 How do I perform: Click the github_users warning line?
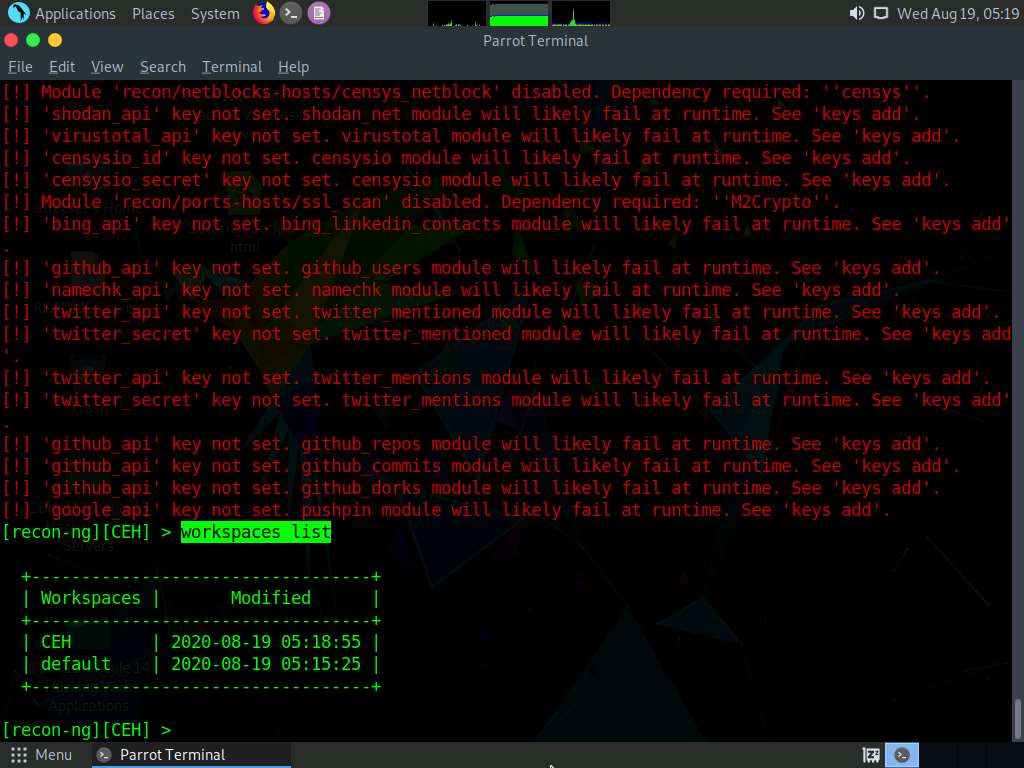tap(471, 268)
